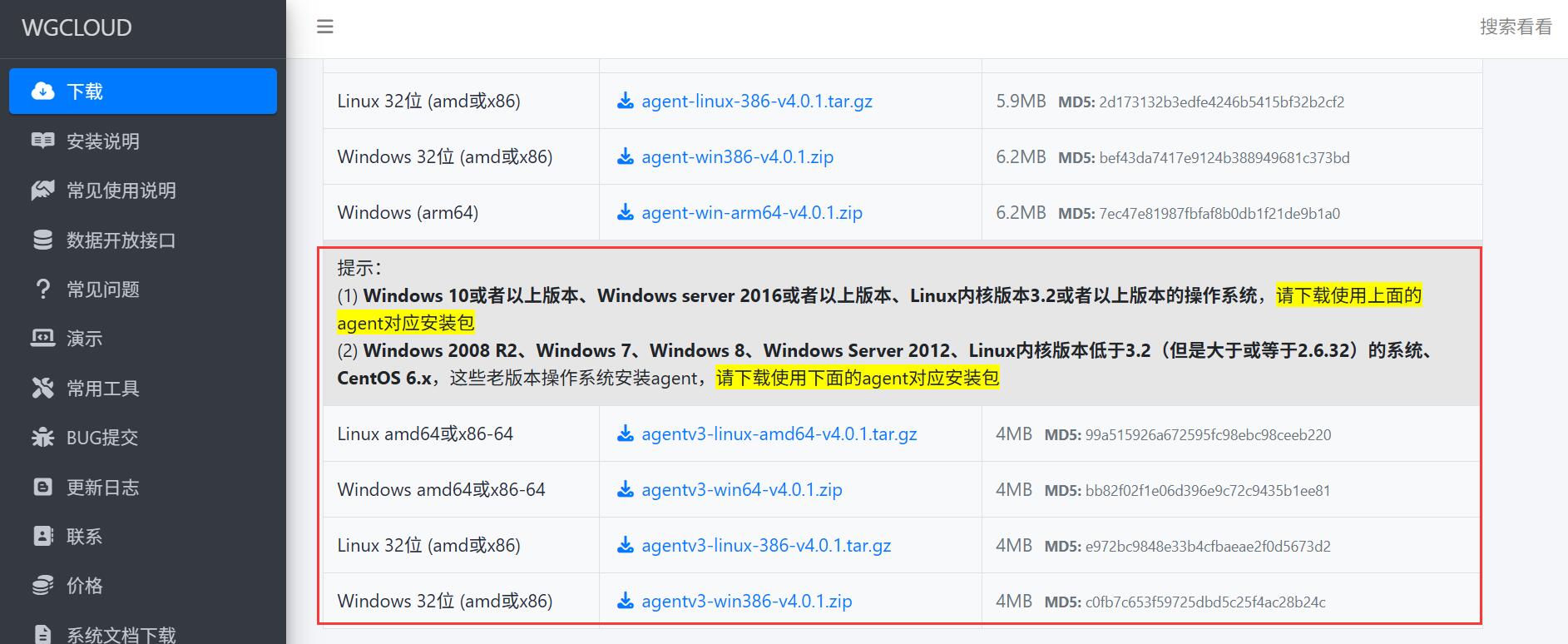Open 价格 page from sidebar

(x=143, y=586)
